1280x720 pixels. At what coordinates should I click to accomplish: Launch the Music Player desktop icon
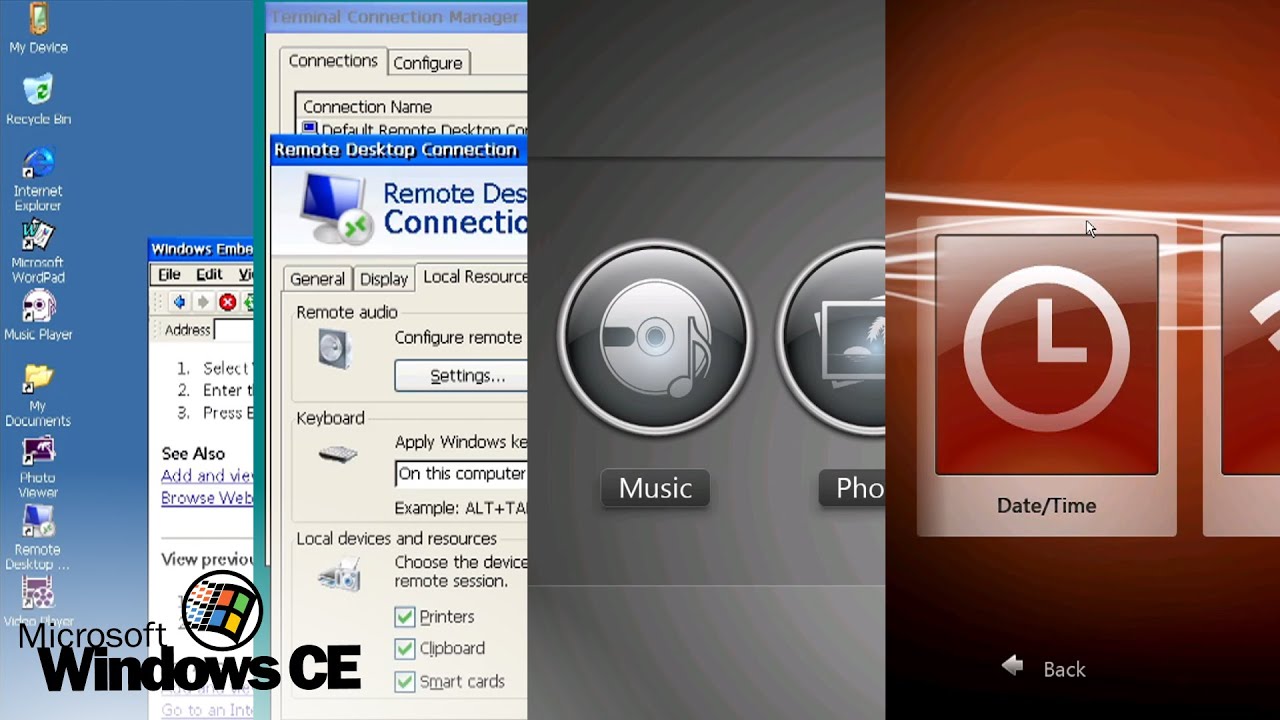point(38,316)
